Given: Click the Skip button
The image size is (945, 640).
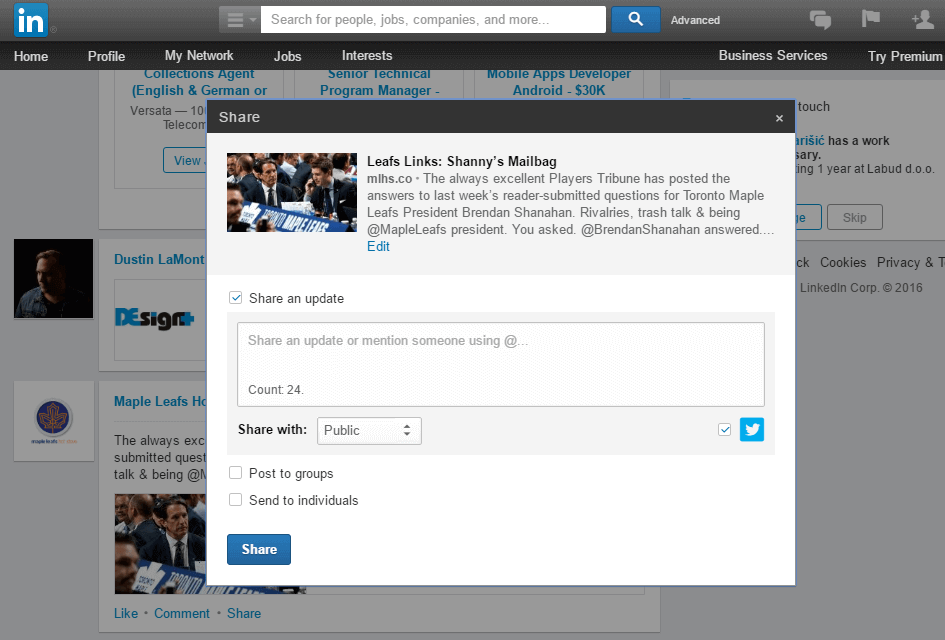Looking at the screenshot, I should click(x=855, y=218).
